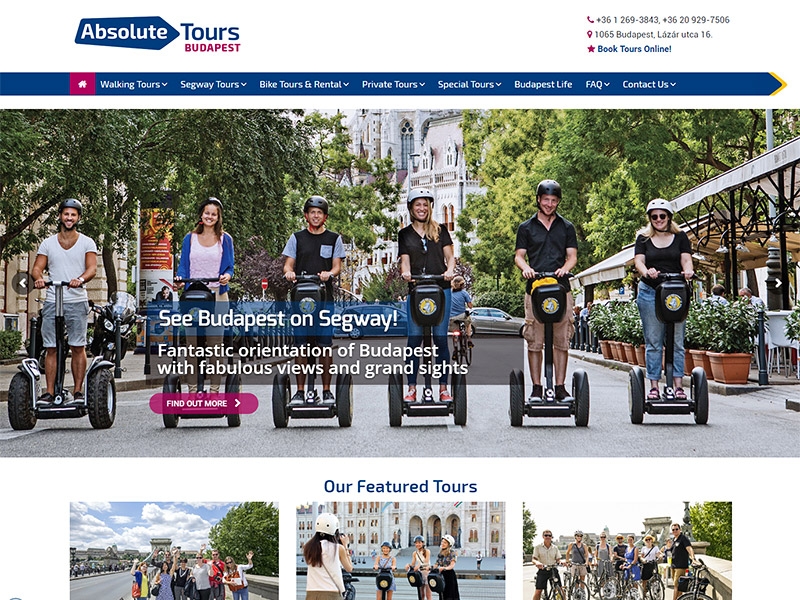This screenshot has width=800, height=600.
Task: Open the Absolute Tours Budapest logo
Action: [x=158, y=34]
